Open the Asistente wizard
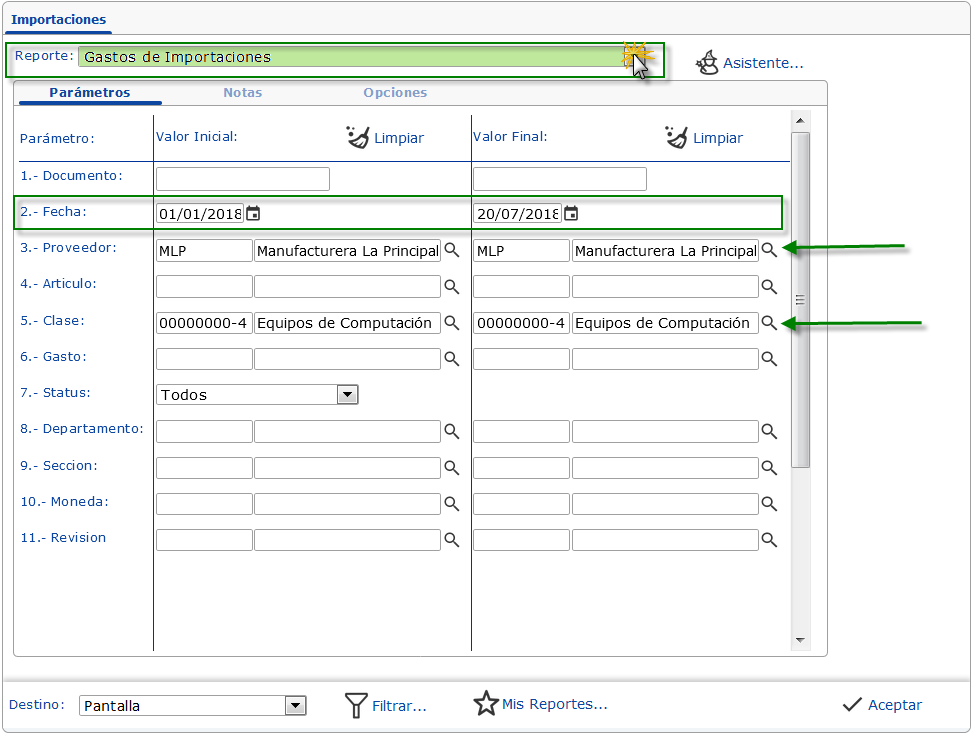The image size is (973, 735). [749, 63]
